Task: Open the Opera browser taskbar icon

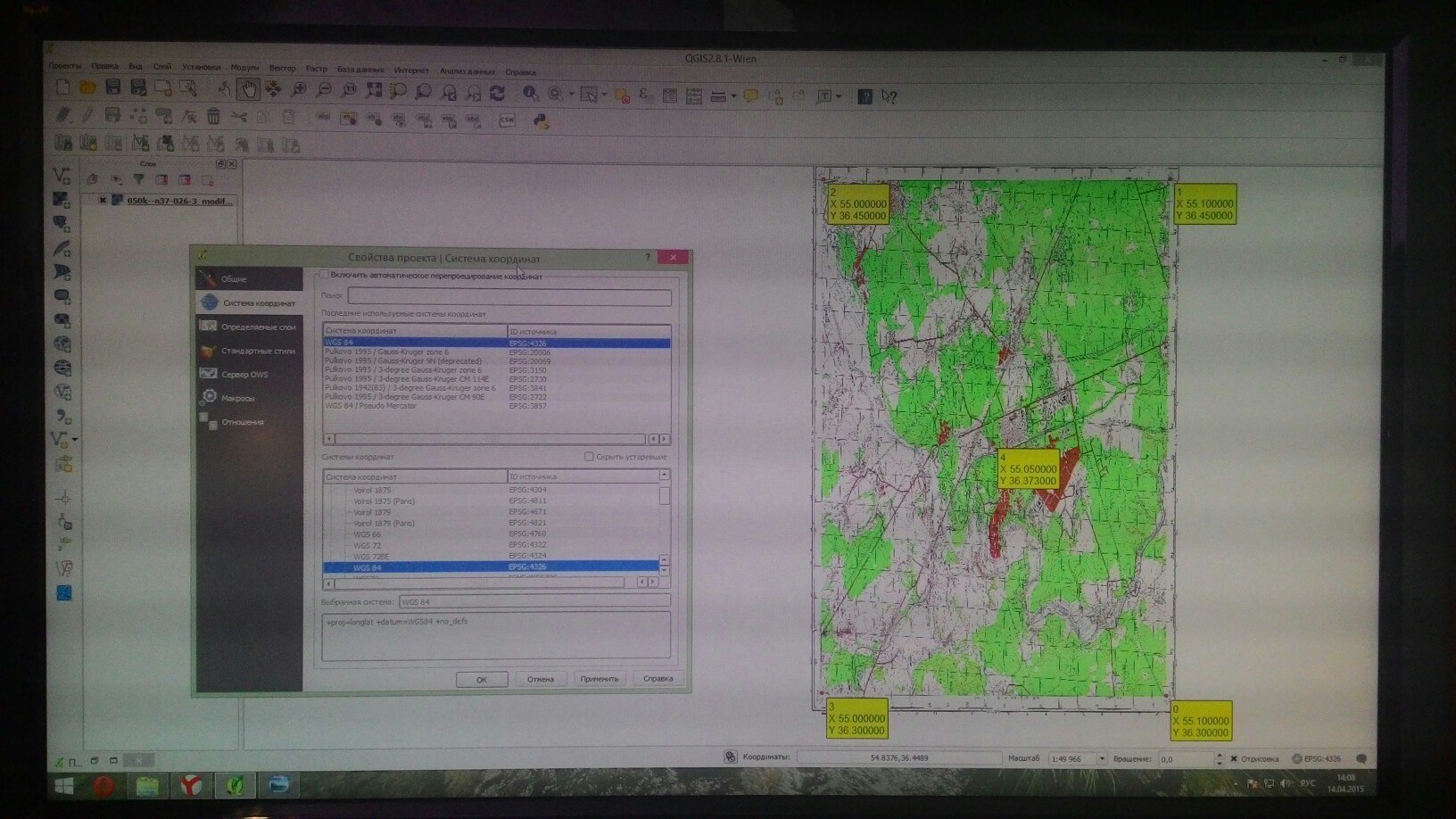Action: pos(104,786)
